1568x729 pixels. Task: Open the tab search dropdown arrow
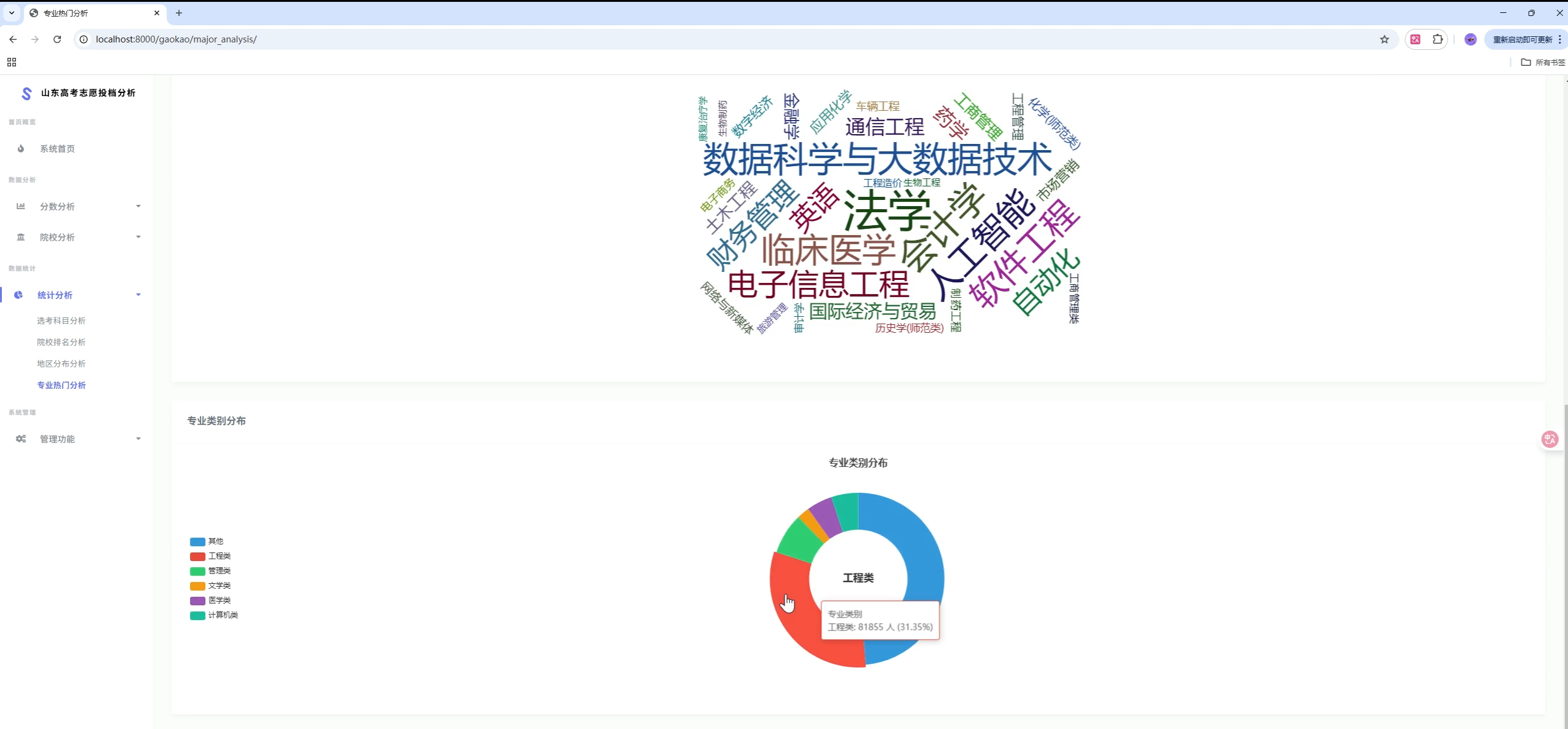(12, 13)
